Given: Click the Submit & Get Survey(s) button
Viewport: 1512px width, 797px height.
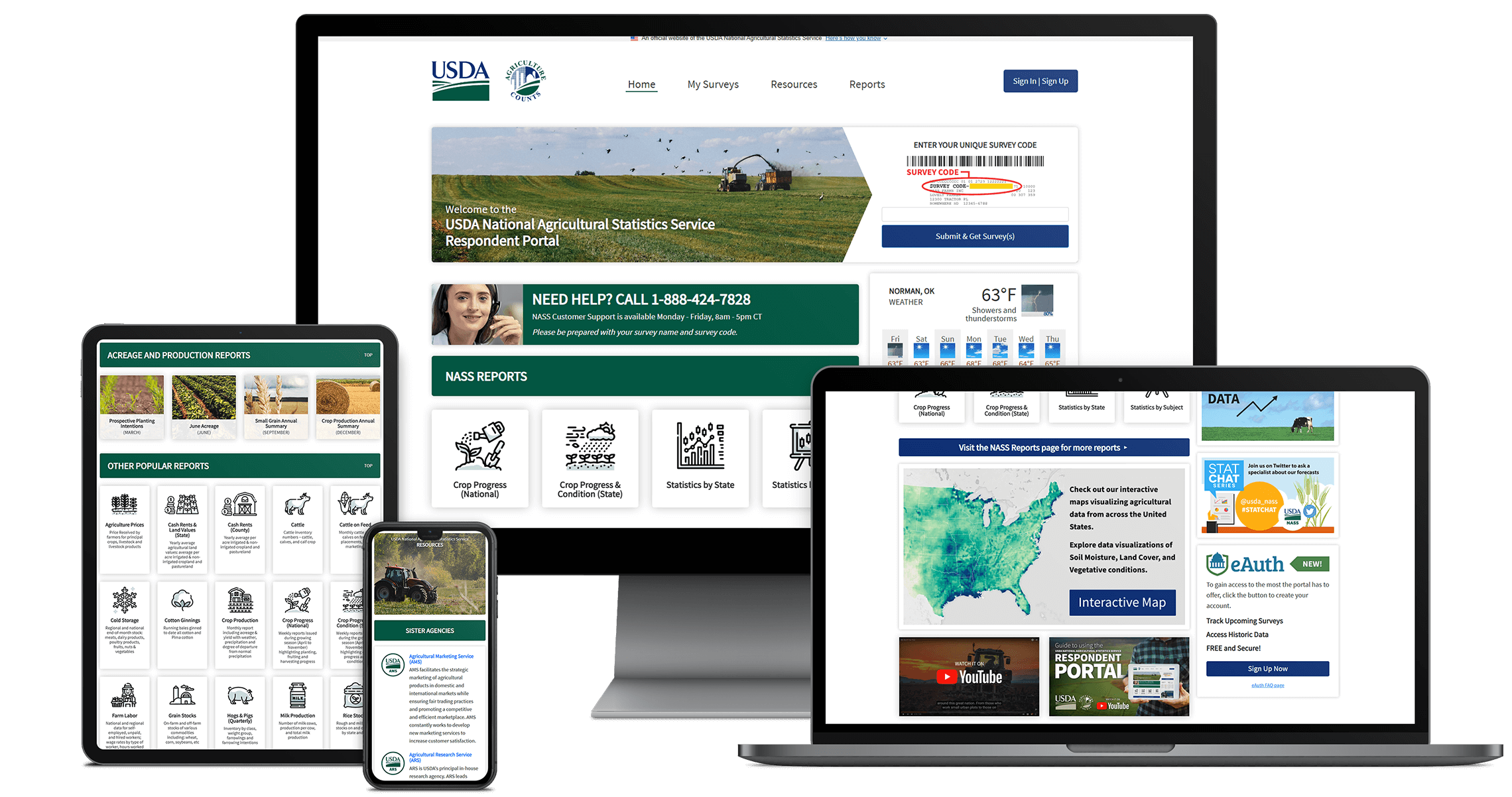Looking at the screenshot, I should pos(974,237).
